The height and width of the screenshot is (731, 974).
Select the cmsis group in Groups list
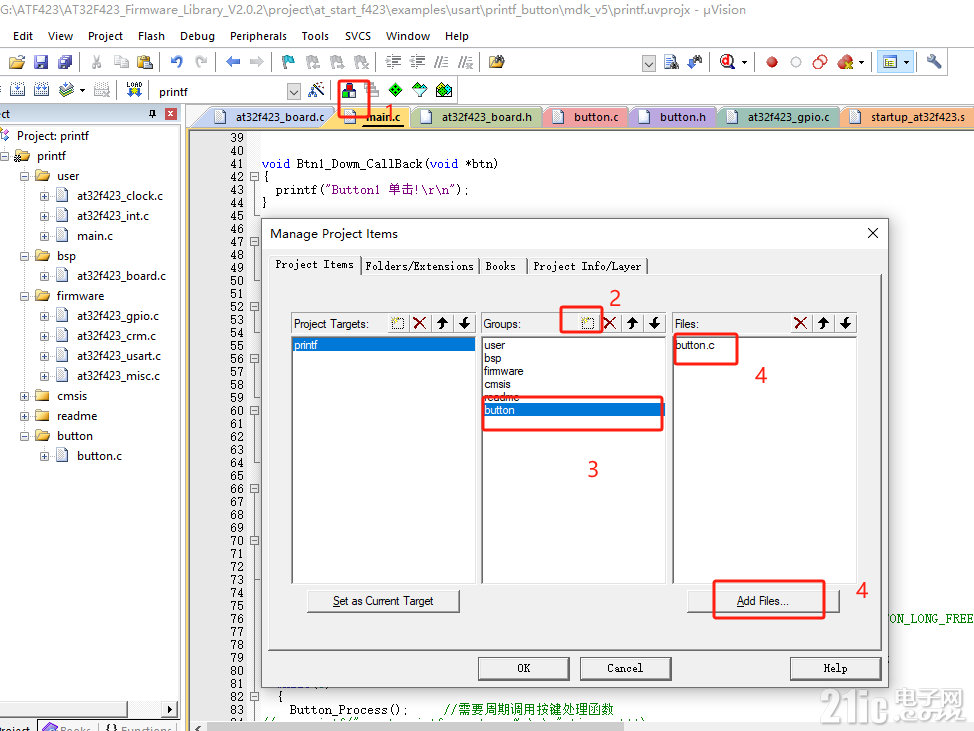pos(498,384)
